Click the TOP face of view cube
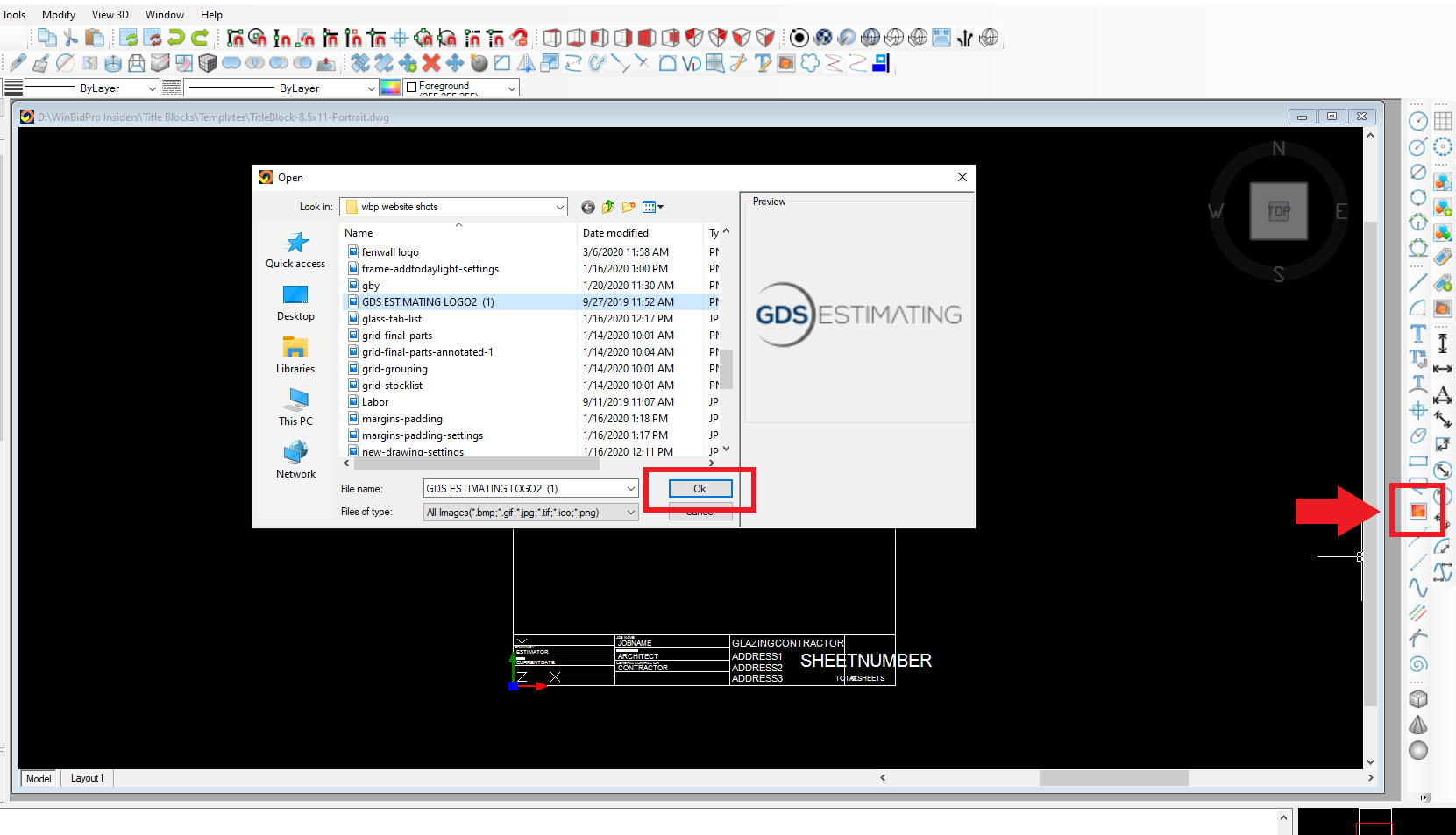1456x835 pixels. coord(1279,211)
